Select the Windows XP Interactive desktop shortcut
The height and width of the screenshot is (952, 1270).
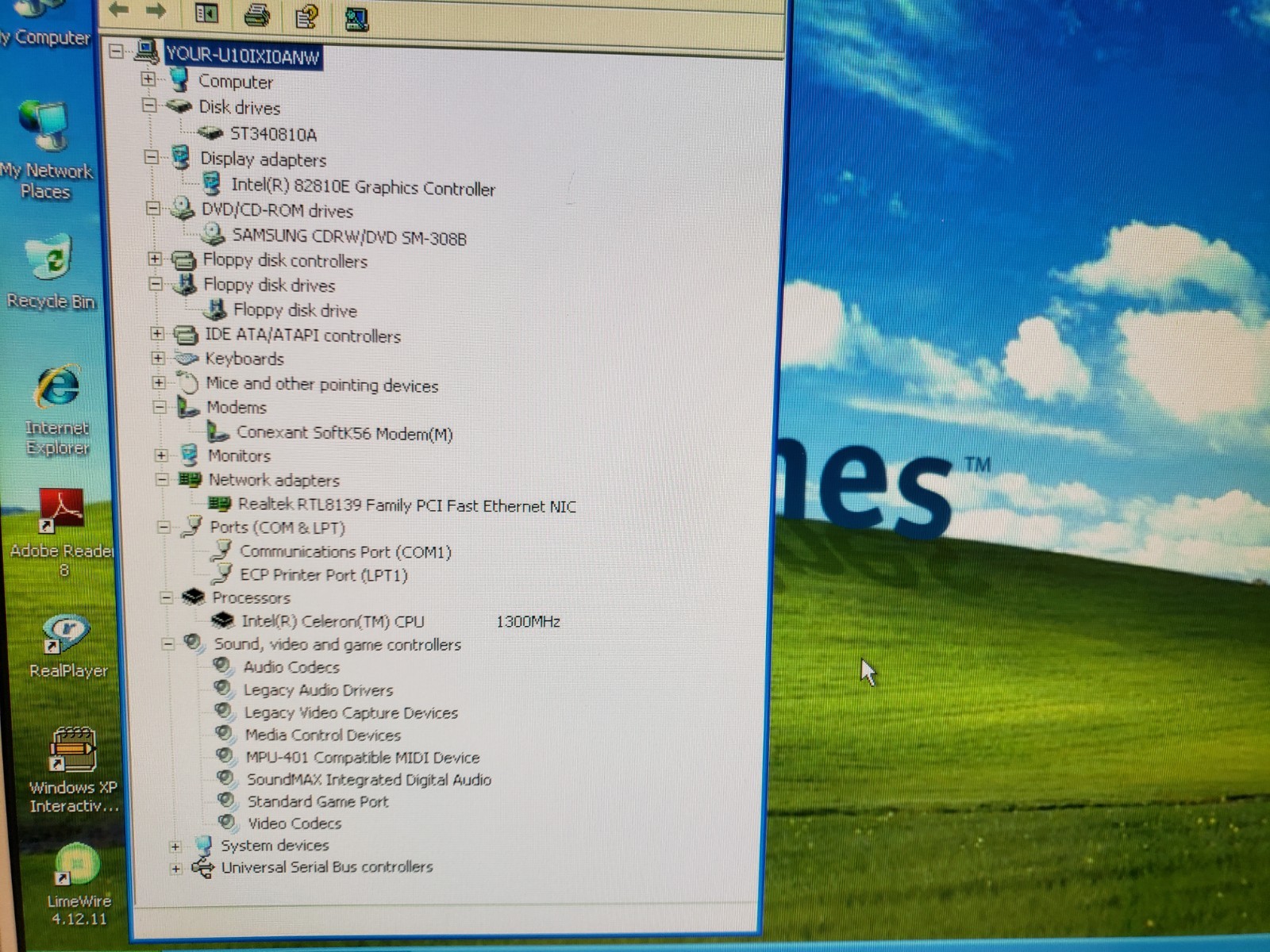point(74,770)
